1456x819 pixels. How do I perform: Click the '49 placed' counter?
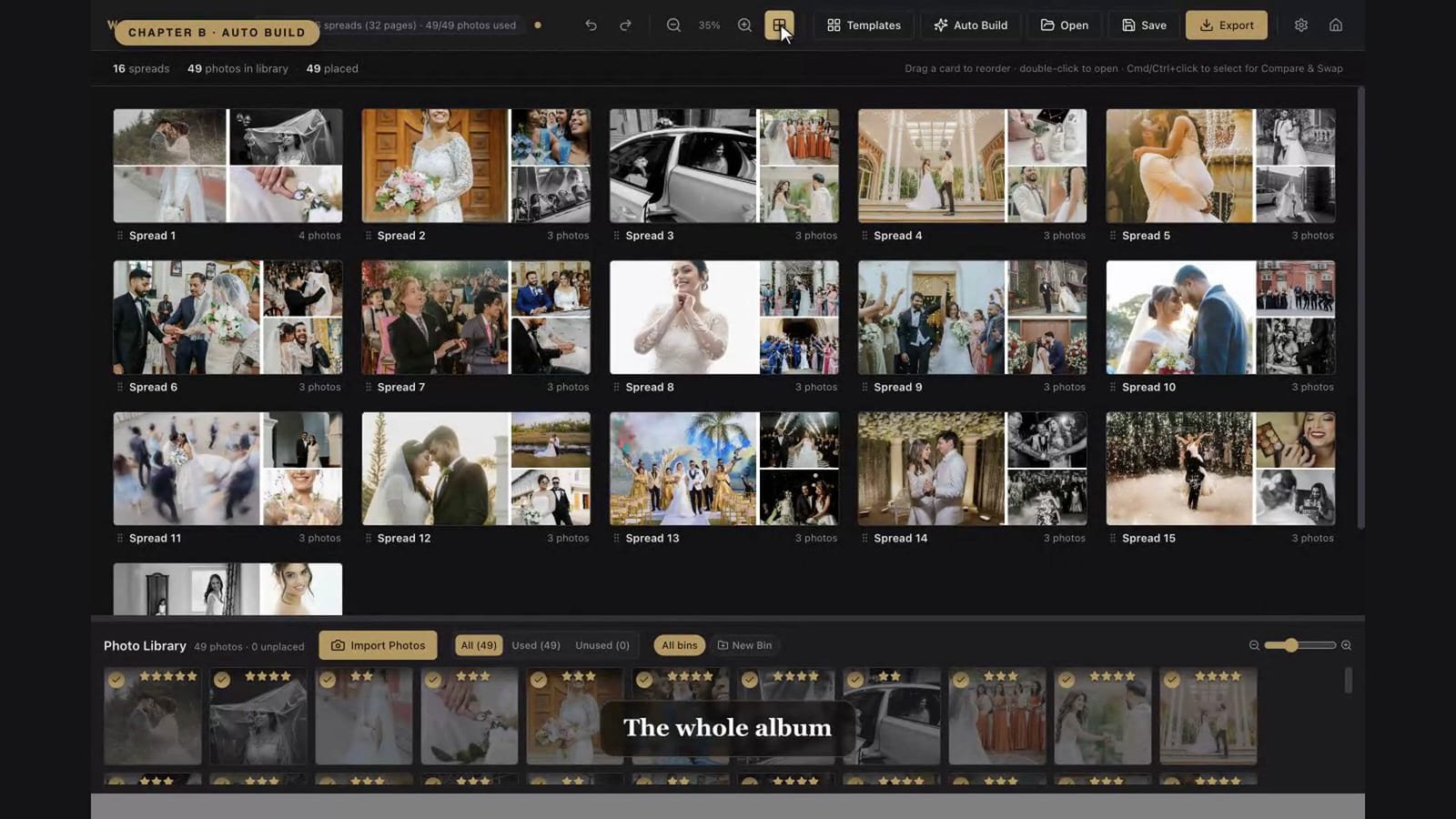332,68
